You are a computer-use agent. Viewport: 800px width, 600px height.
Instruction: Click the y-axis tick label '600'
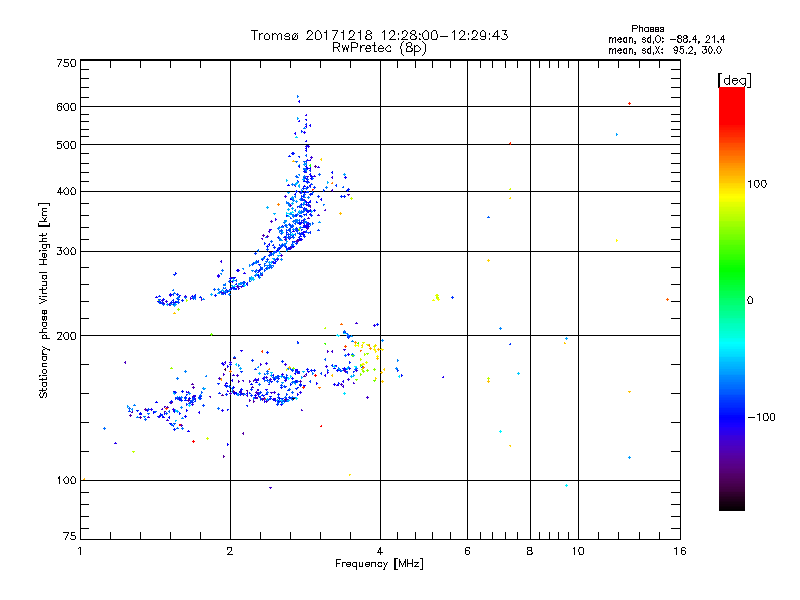click(67, 107)
